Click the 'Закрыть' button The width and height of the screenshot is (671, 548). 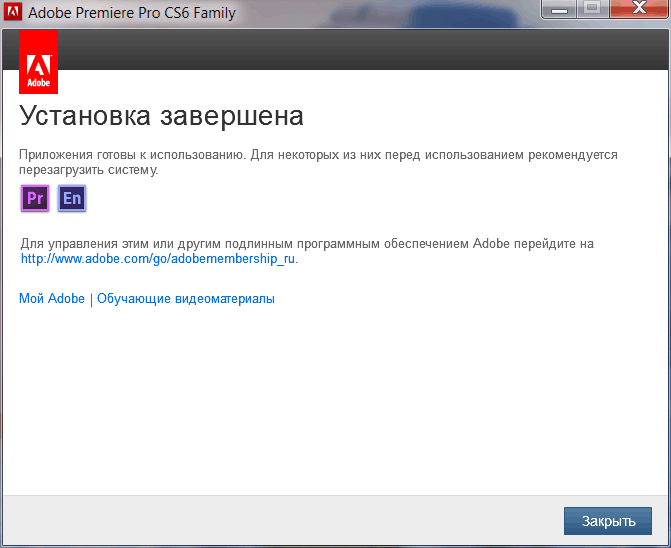[608, 521]
